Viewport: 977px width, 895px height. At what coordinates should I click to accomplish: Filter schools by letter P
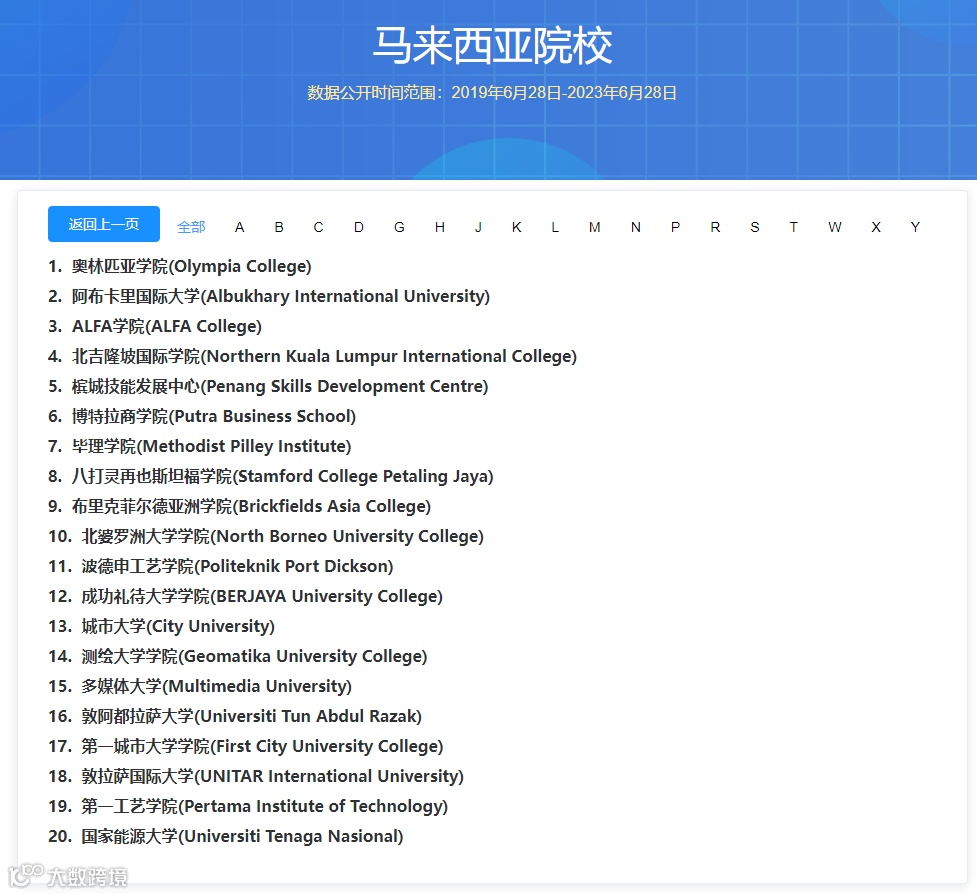click(x=675, y=227)
